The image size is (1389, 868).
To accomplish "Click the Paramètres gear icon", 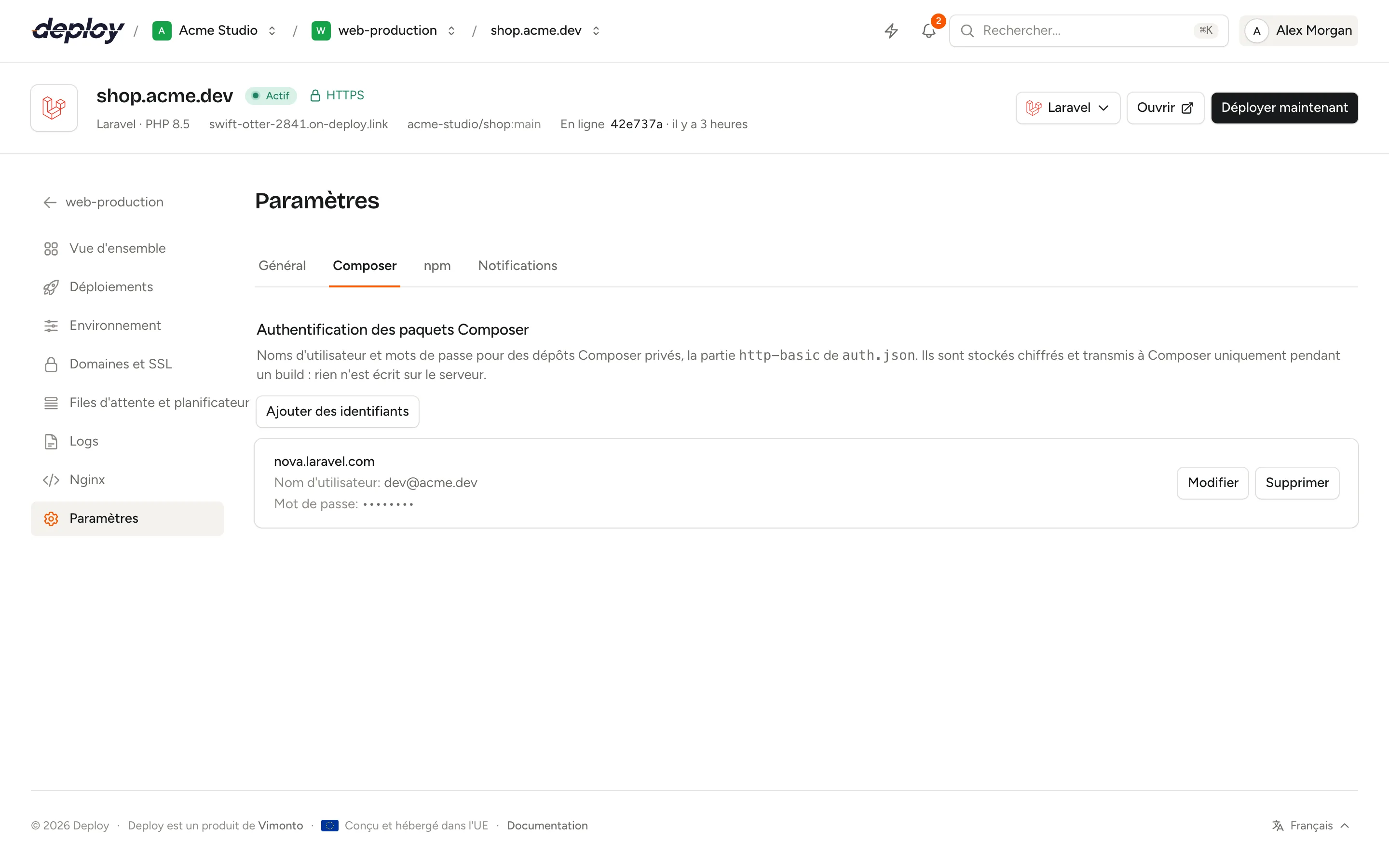I will pos(51,518).
